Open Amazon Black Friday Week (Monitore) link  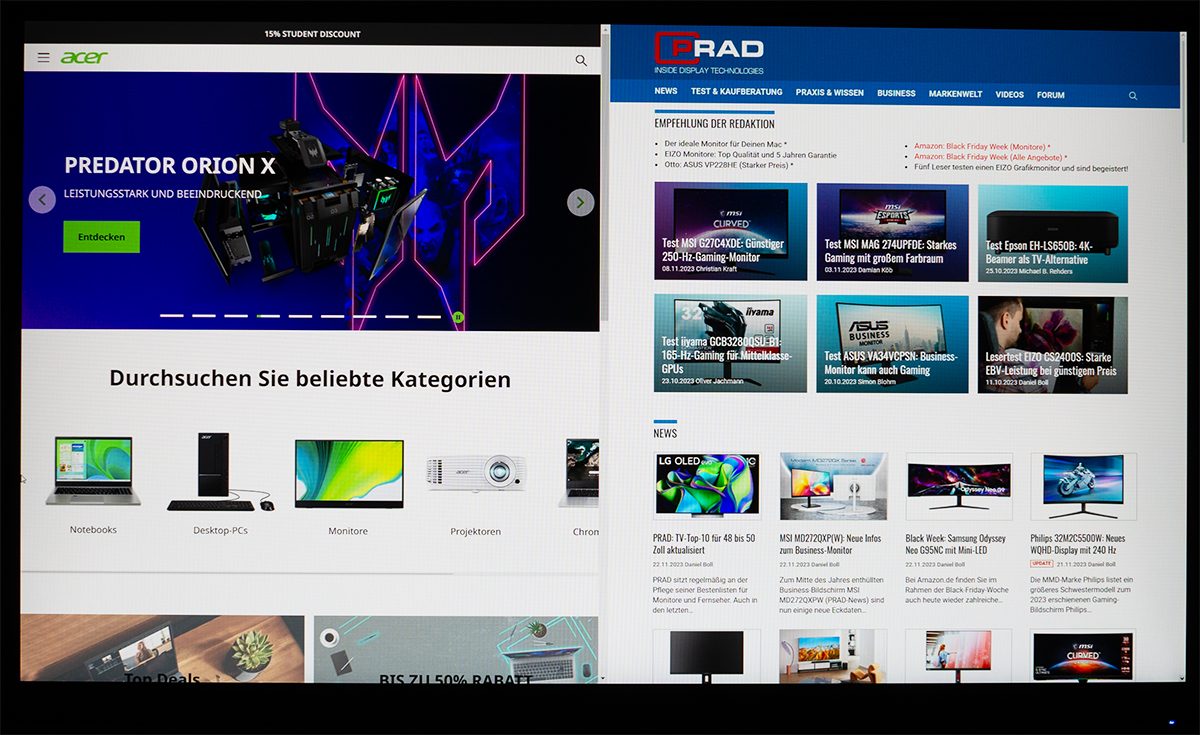click(982, 146)
